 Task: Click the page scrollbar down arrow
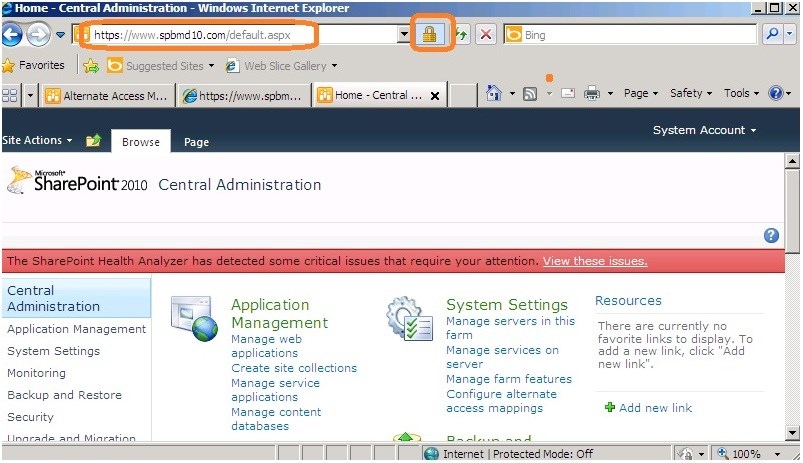pos(792,432)
